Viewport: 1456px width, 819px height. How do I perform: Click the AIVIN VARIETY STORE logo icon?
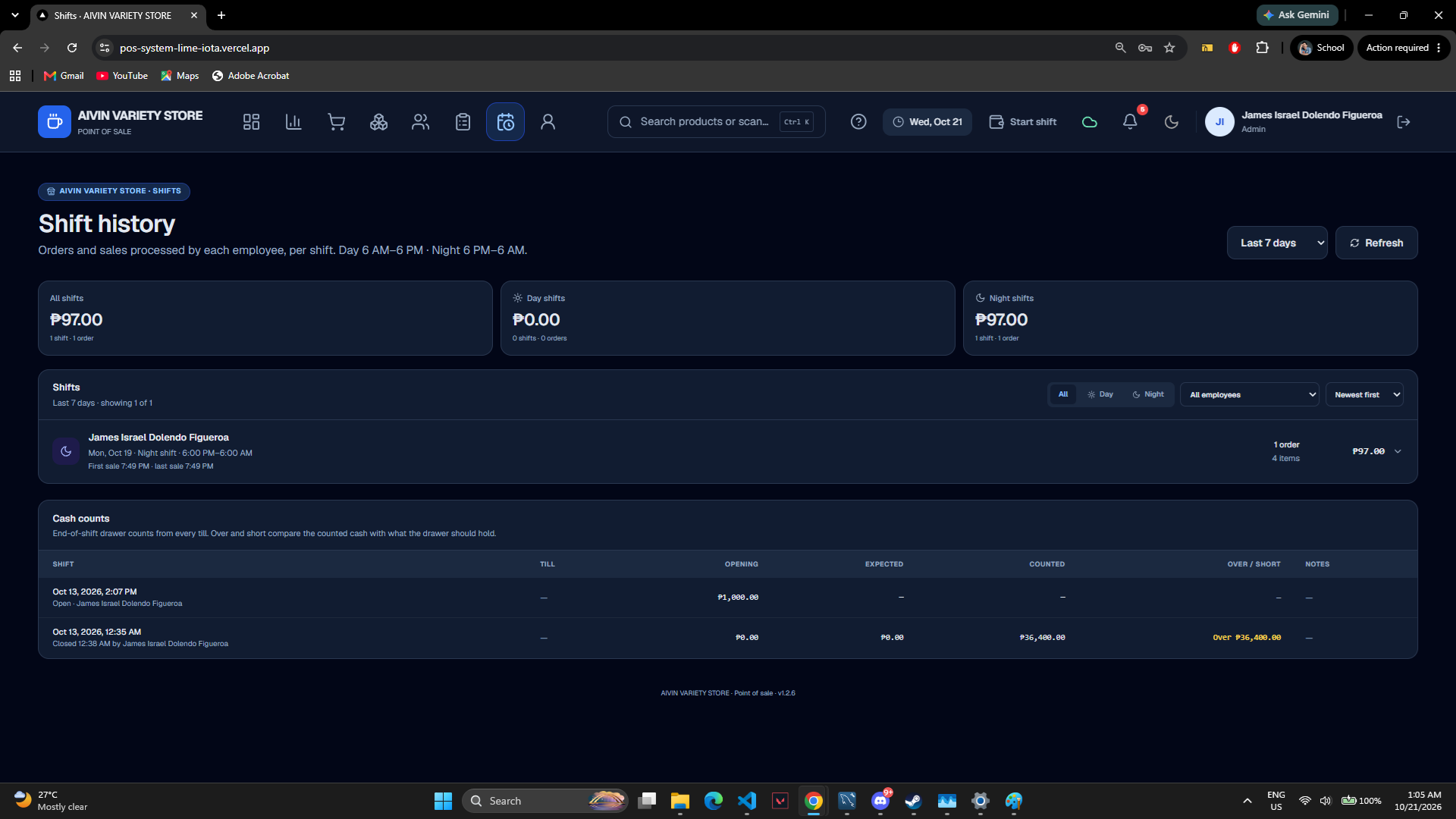click(55, 121)
